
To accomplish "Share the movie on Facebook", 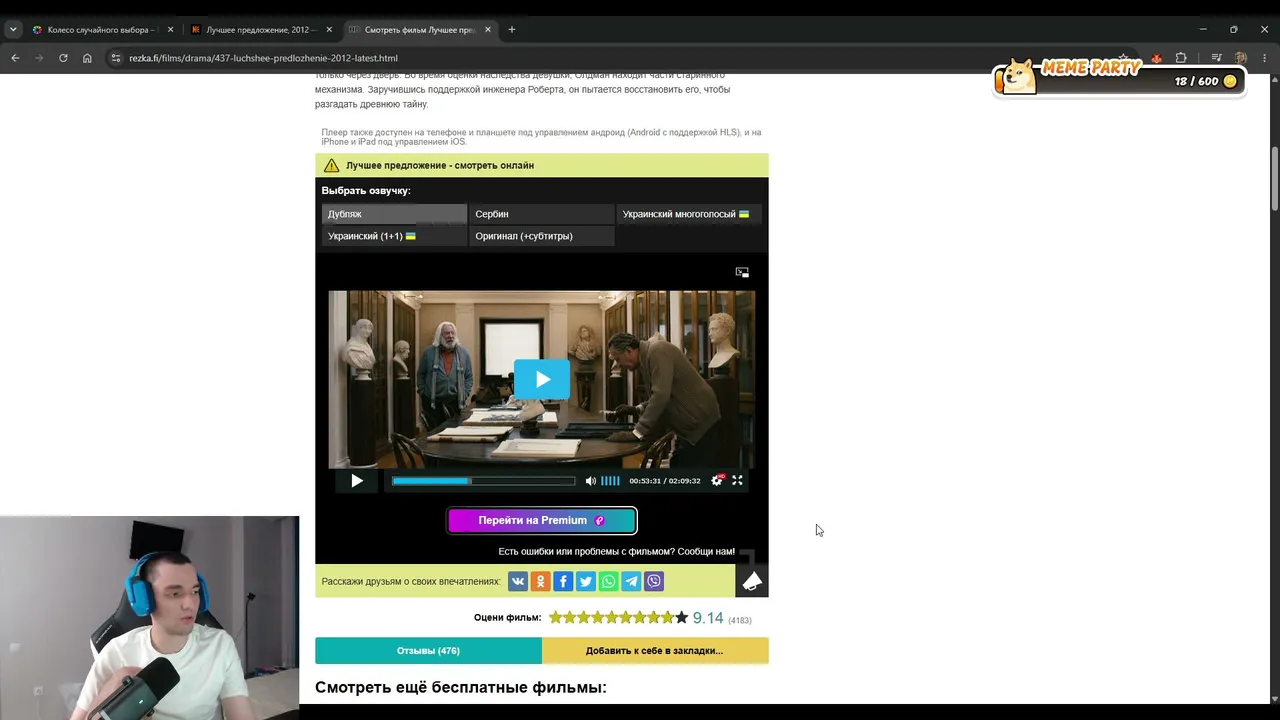I will [563, 581].
